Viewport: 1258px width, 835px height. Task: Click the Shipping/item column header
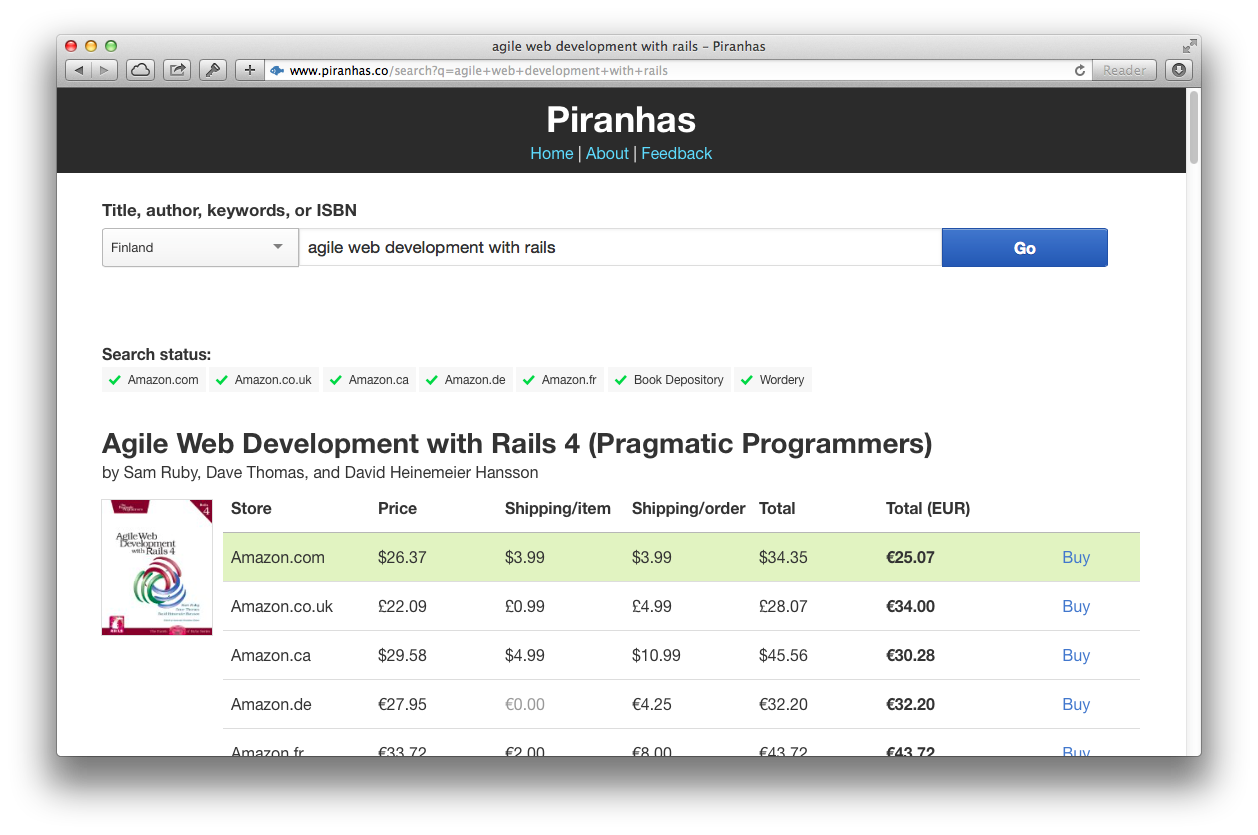558,508
